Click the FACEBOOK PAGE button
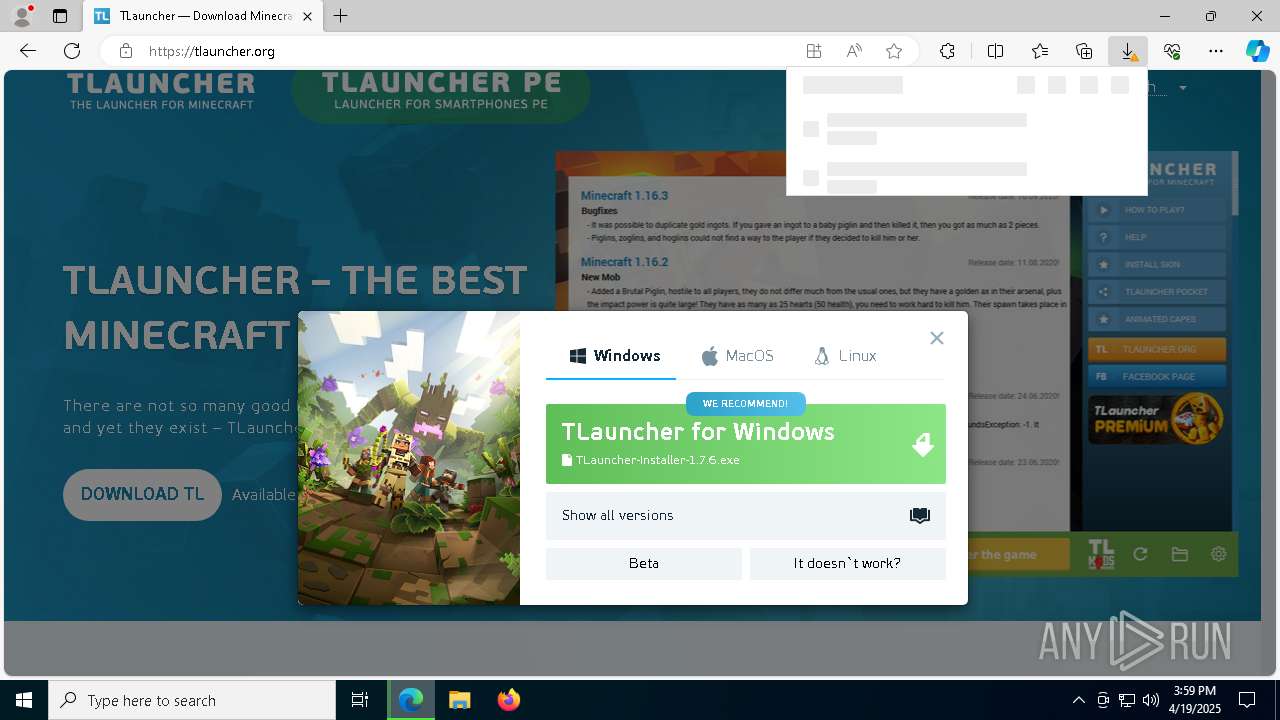Viewport: 1280px width, 720px height. (x=1156, y=377)
